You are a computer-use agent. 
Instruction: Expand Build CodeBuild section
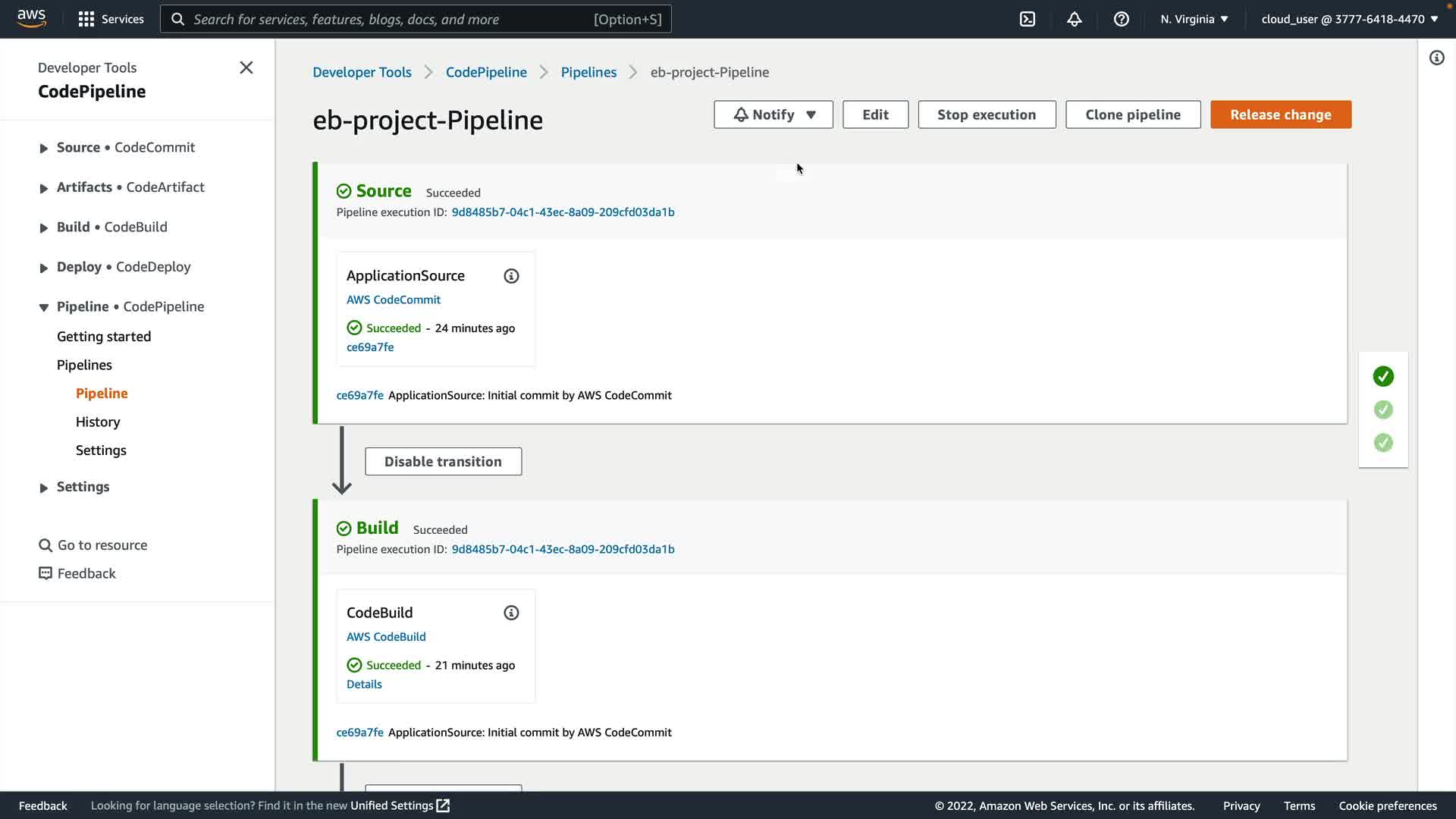click(44, 227)
